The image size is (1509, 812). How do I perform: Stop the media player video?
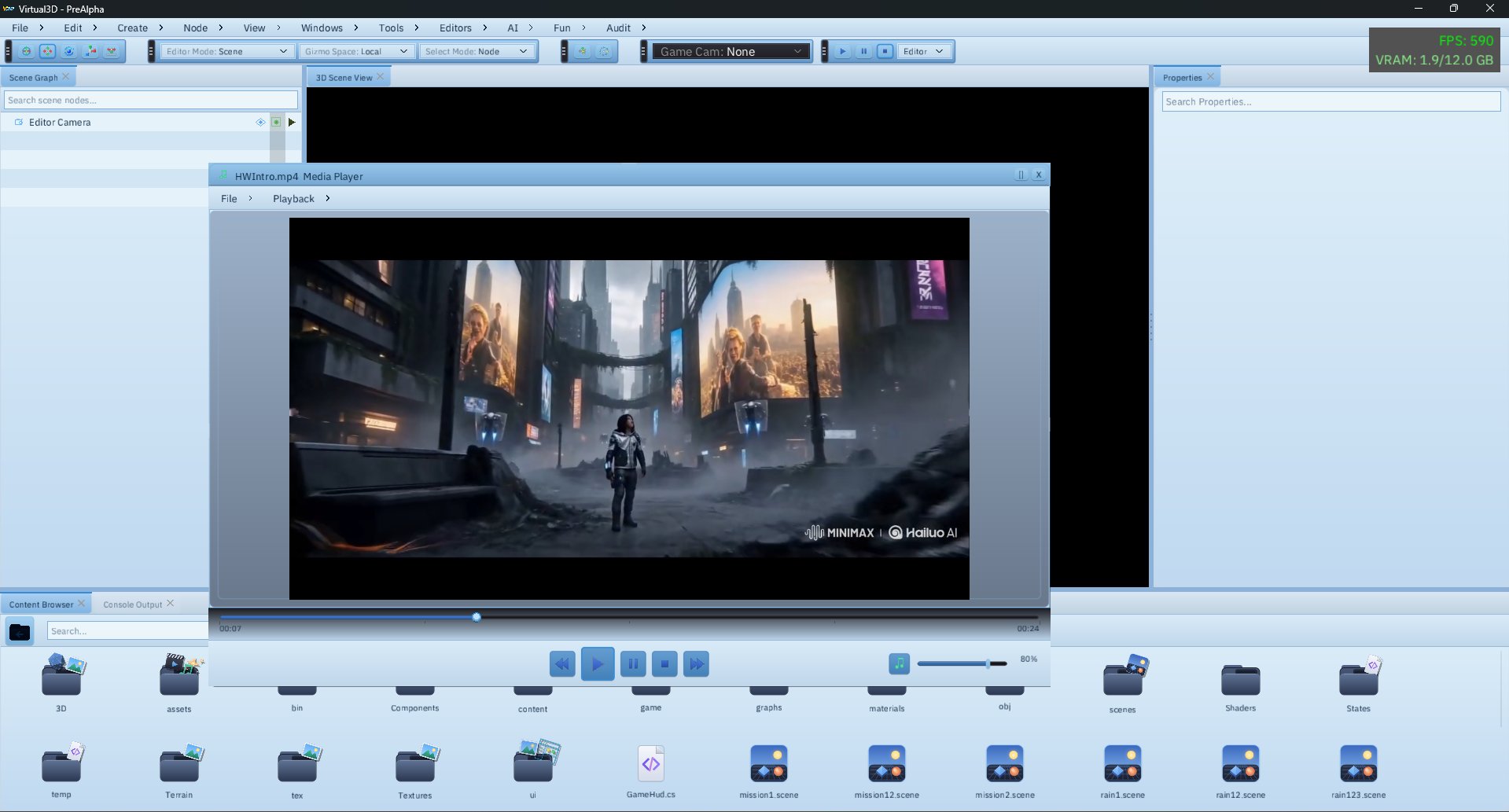tap(664, 664)
